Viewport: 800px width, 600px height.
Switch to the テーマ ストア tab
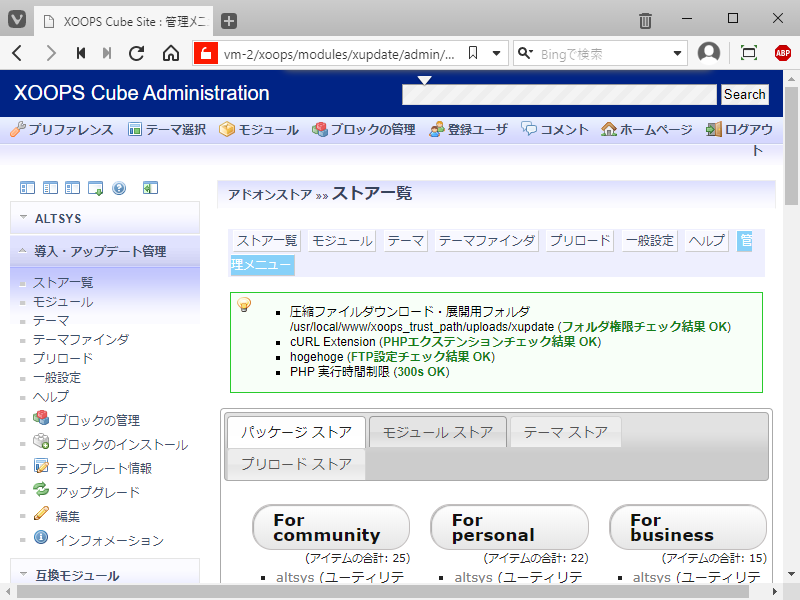[x=565, y=432]
